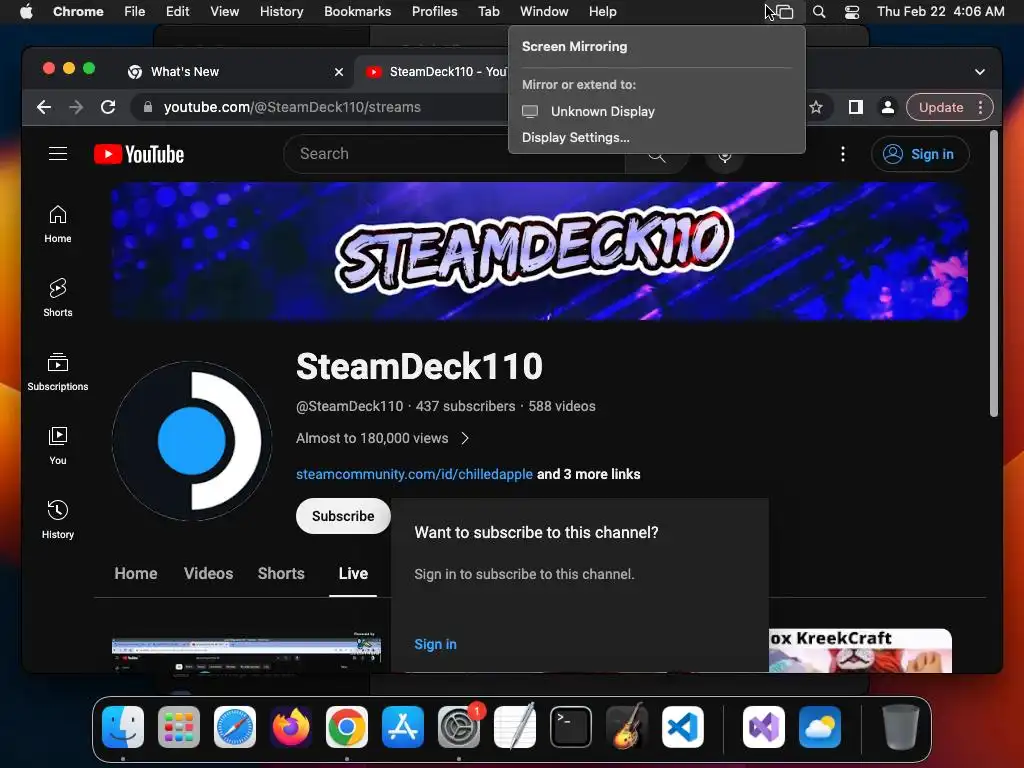
Task: Open steamcommunity.com/id/chilledapple link
Action: tap(414, 474)
